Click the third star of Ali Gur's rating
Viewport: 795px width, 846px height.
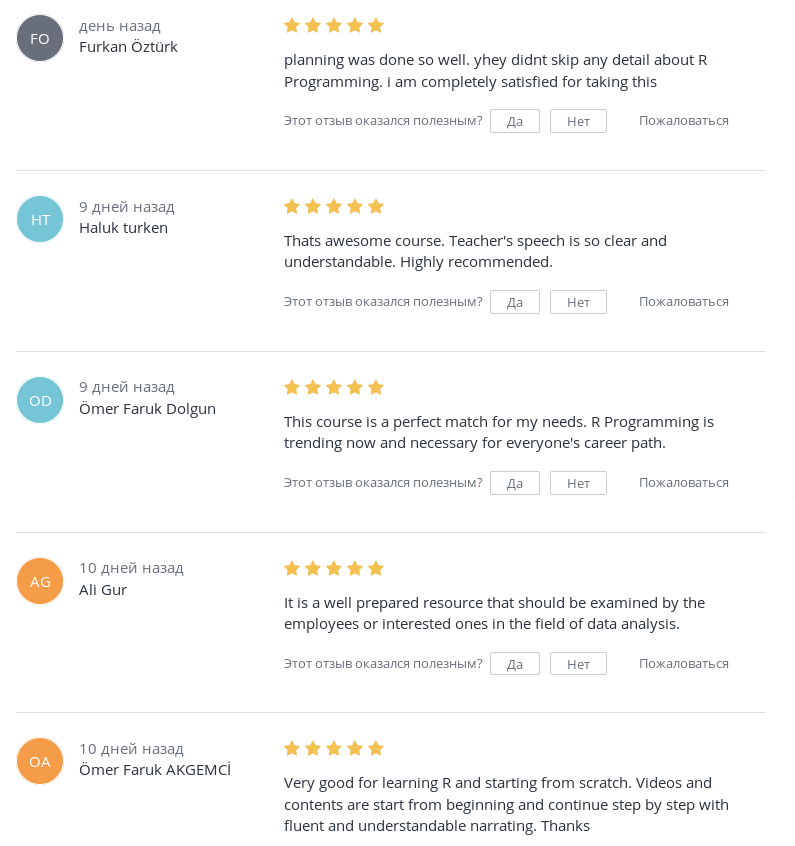pos(334,567)
